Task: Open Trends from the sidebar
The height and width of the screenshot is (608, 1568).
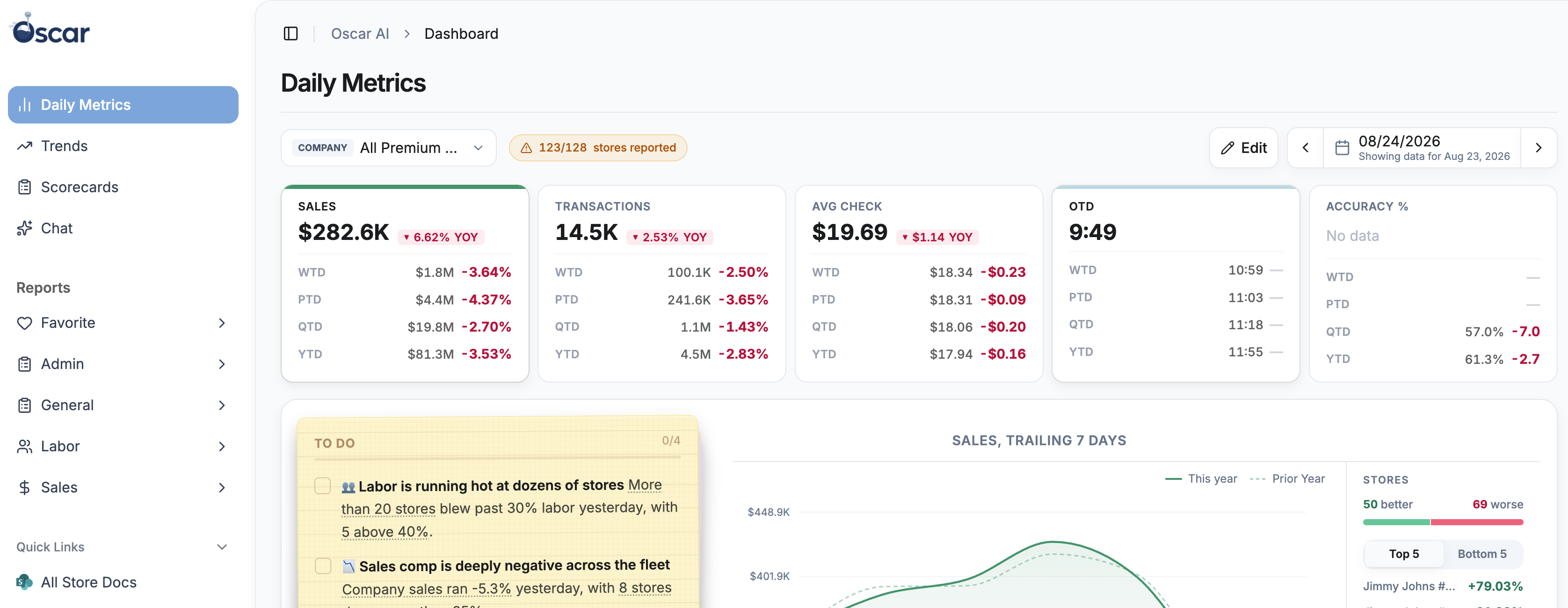Action: [x=123, y=146]
